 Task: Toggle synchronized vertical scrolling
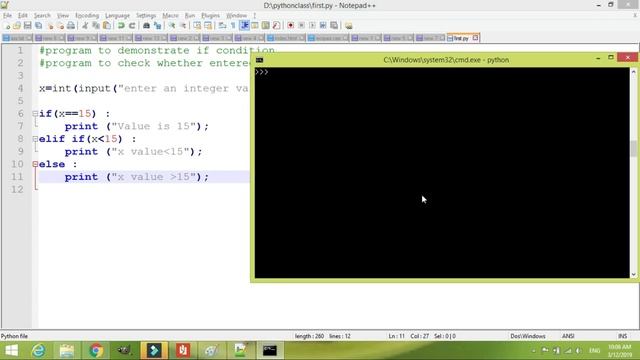(x=197, y=26)
